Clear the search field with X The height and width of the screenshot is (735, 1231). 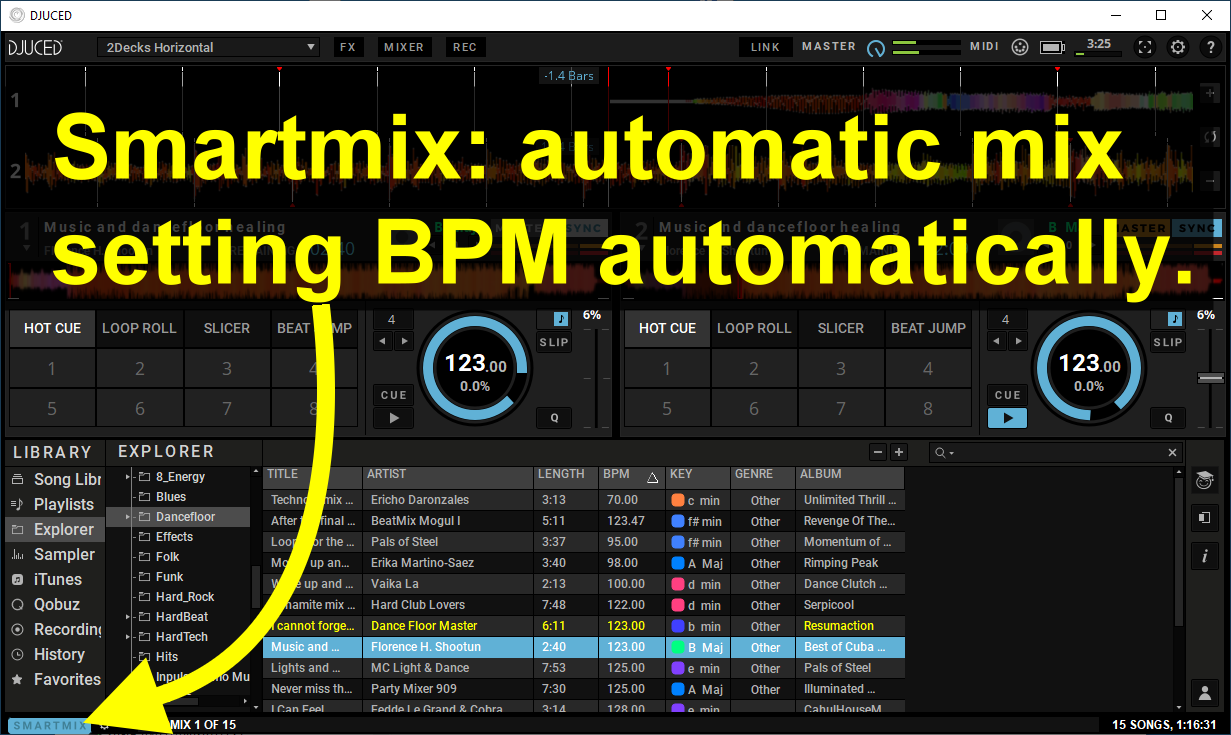click(1174, 453)
